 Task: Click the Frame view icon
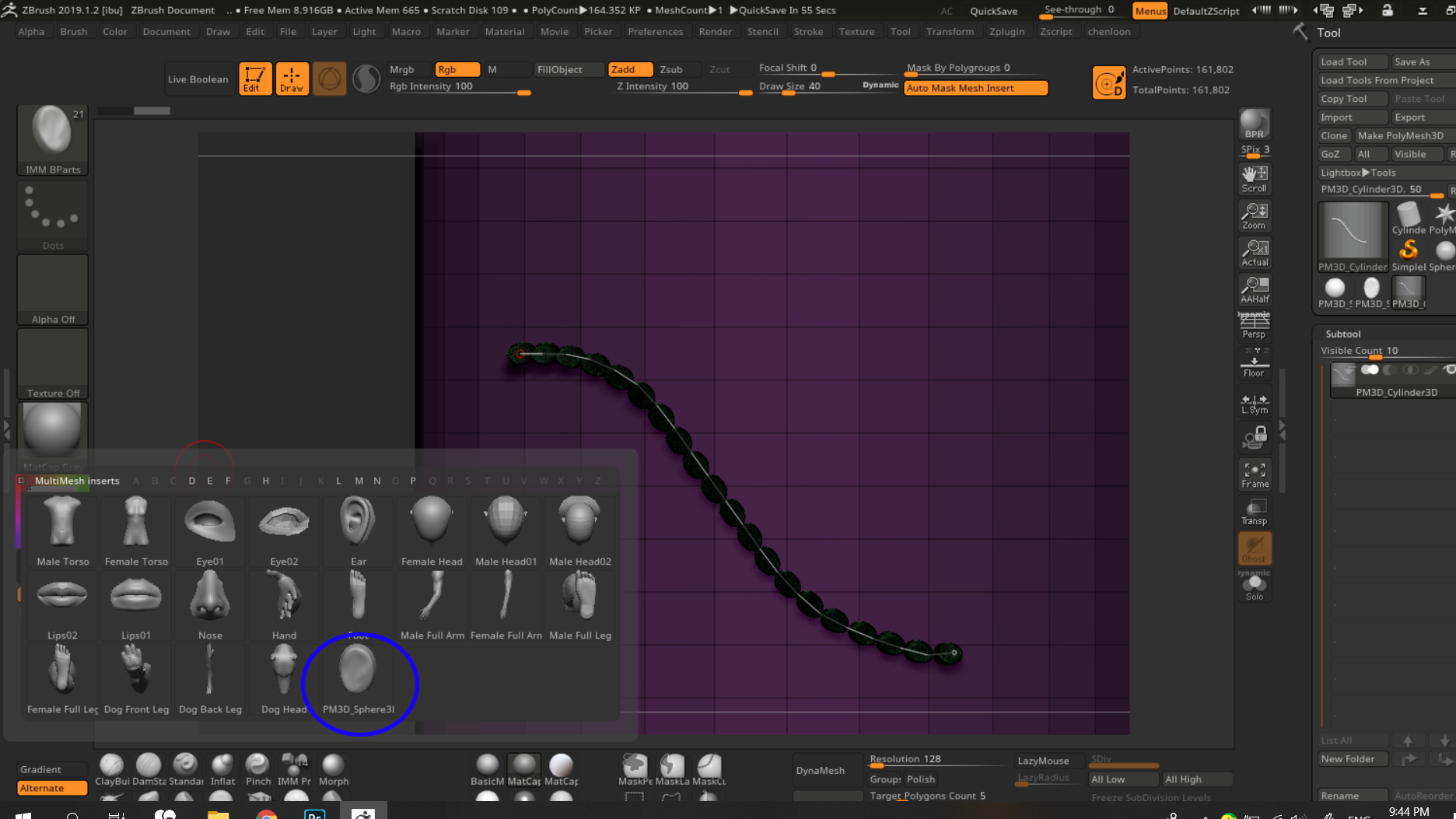point(1254,474)
